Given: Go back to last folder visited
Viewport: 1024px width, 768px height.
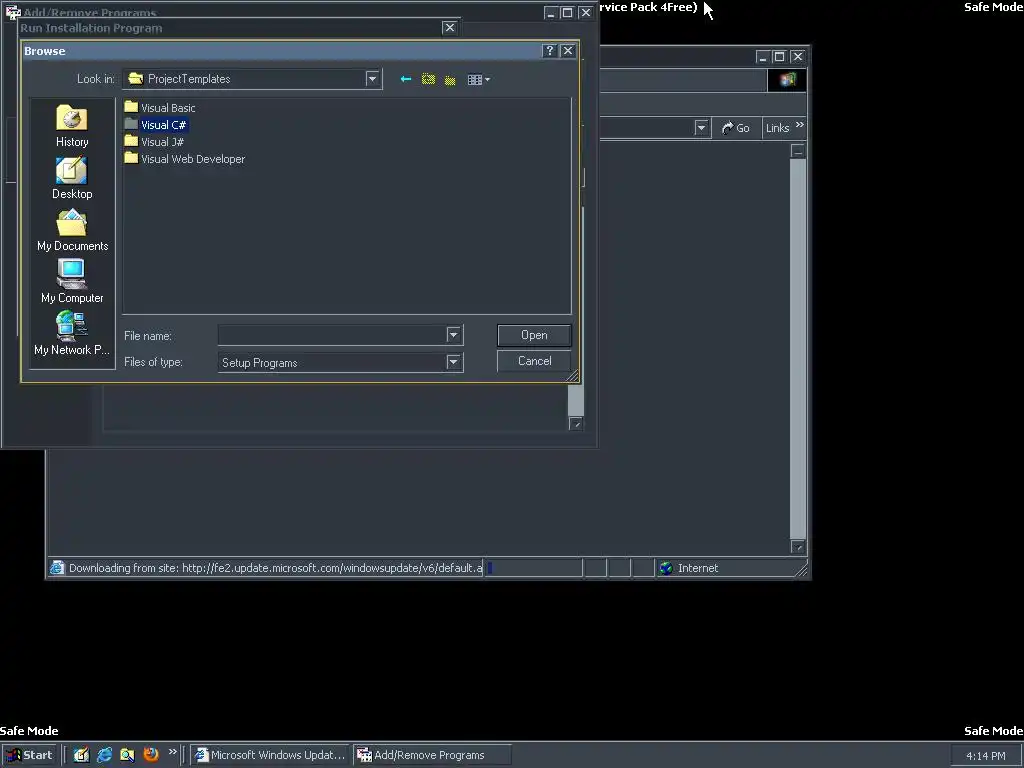Looking at the screenshot, I should pos(406,79).
